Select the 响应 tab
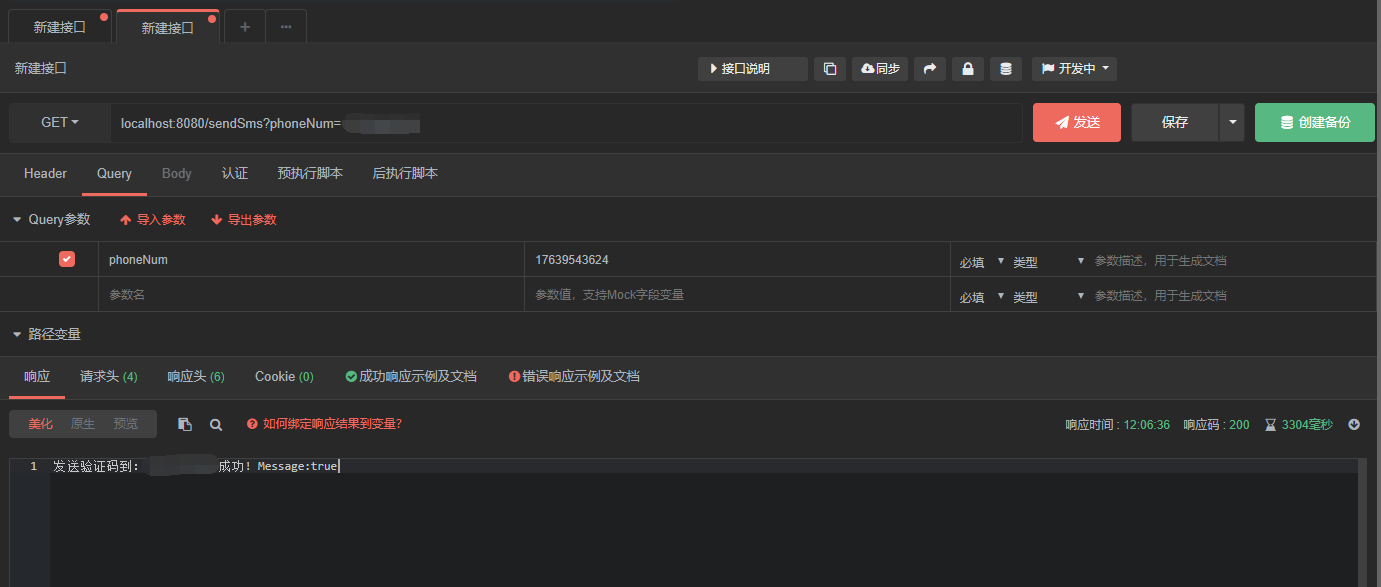 pyautogui.click(x=37, y=376)
